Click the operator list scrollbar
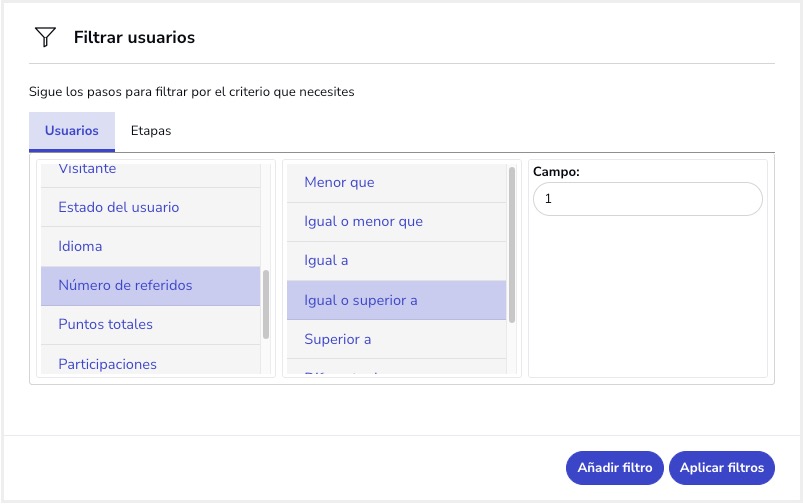 pyautogui.click(x=512, y=245)
